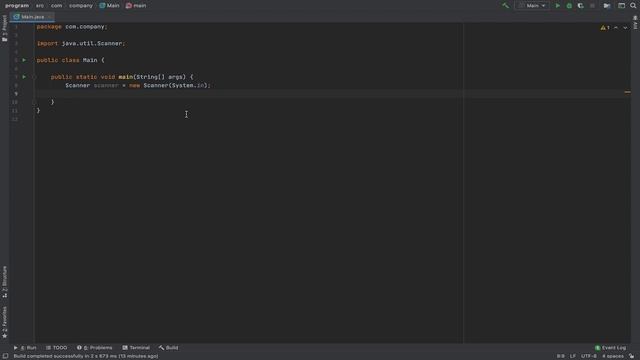Go to previous highlighted error arrow

point(616,27)
